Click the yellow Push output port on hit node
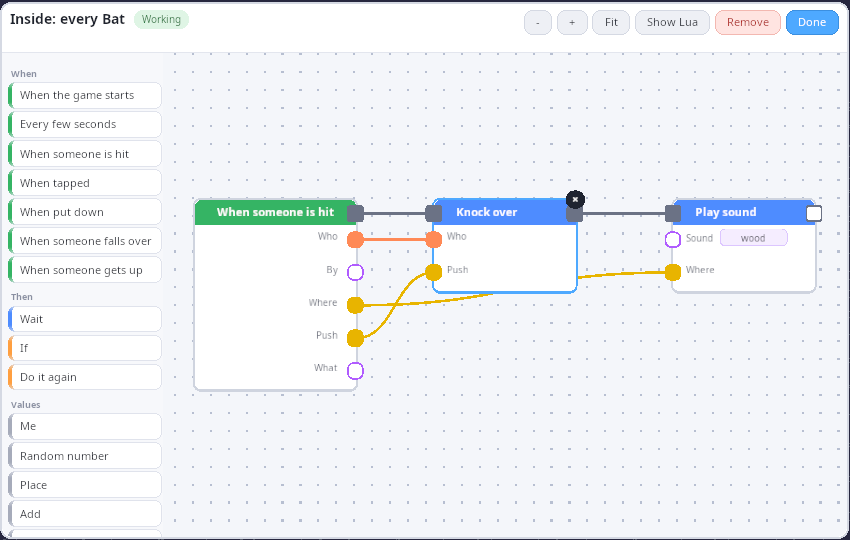Image resolution: width=850 pixels, height=540 pixels. 355,338
